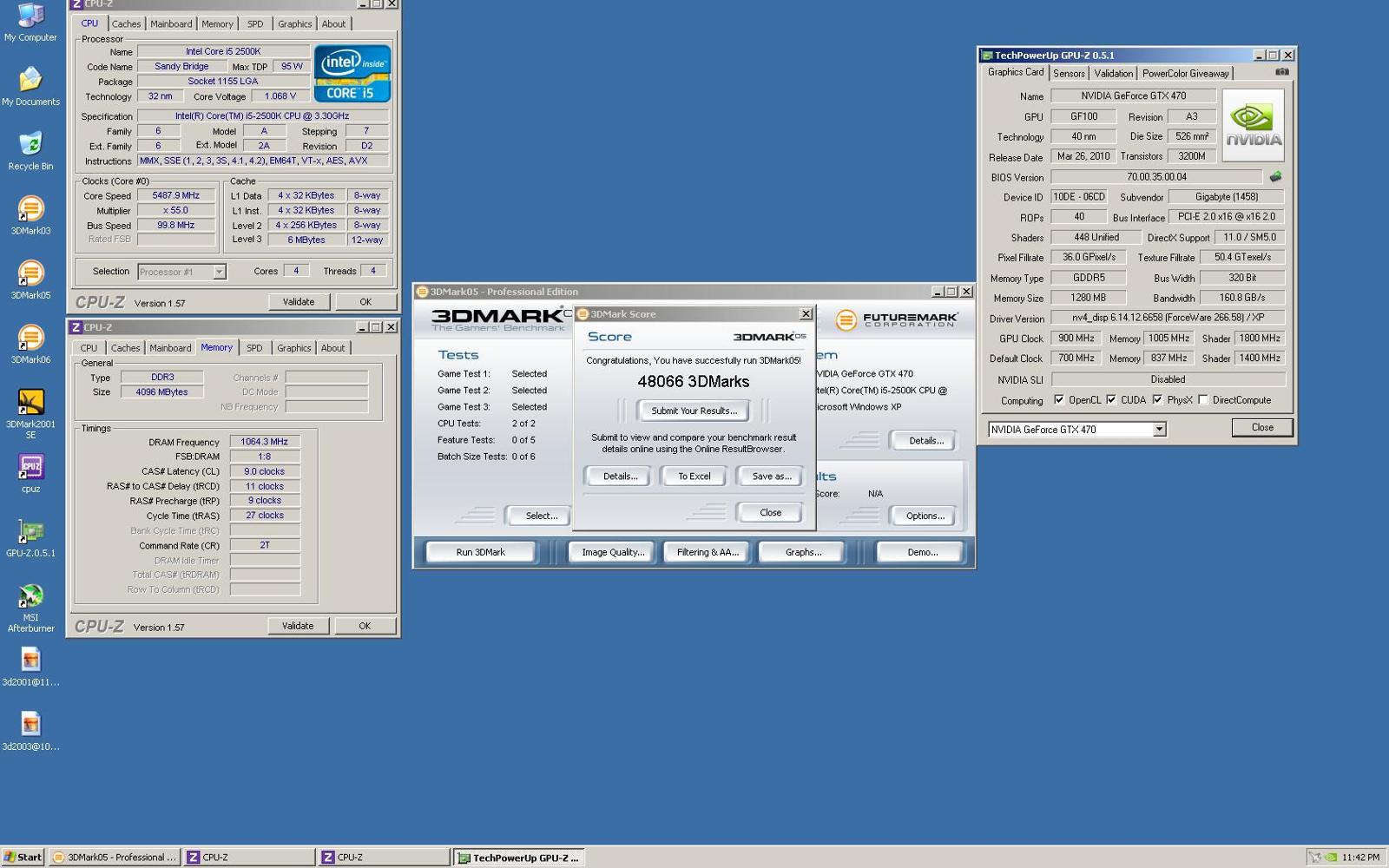Open PowerColor Giveaway tab in GPU-Z

pyautogui.click(x=1186, y=73)
